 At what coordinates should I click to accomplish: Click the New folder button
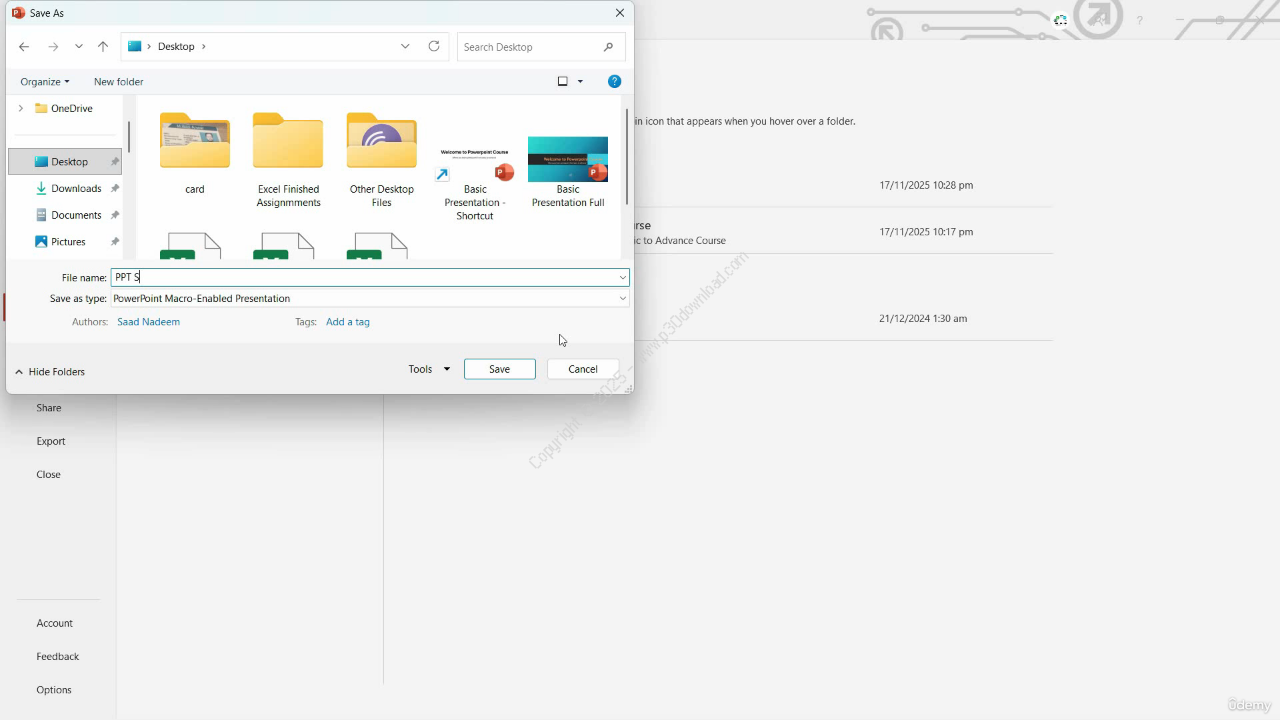[118, 82]
